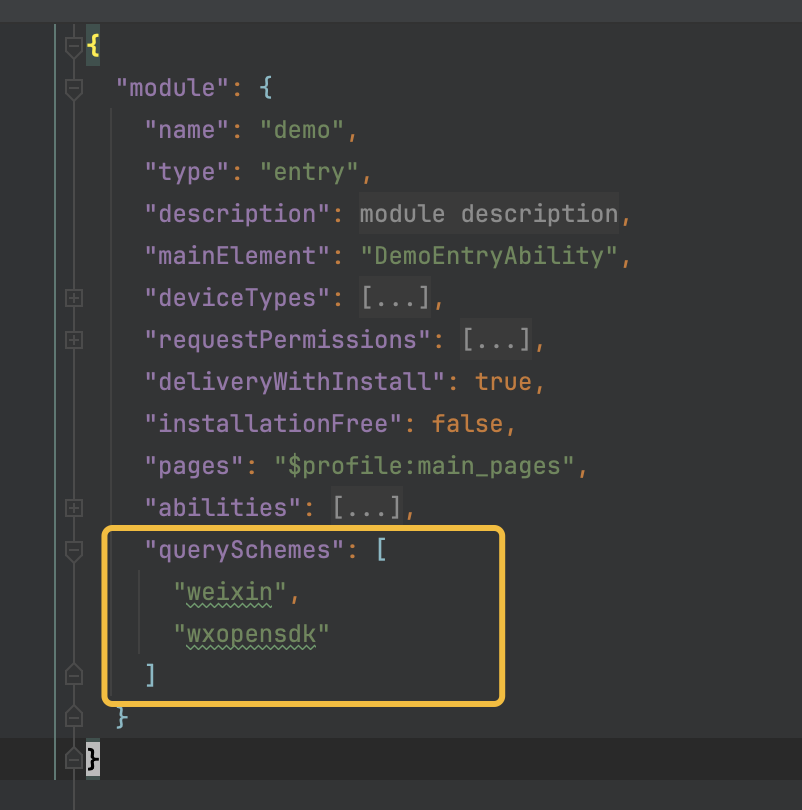Click the "DemoEntryAbility" value

tap(489, 256)
